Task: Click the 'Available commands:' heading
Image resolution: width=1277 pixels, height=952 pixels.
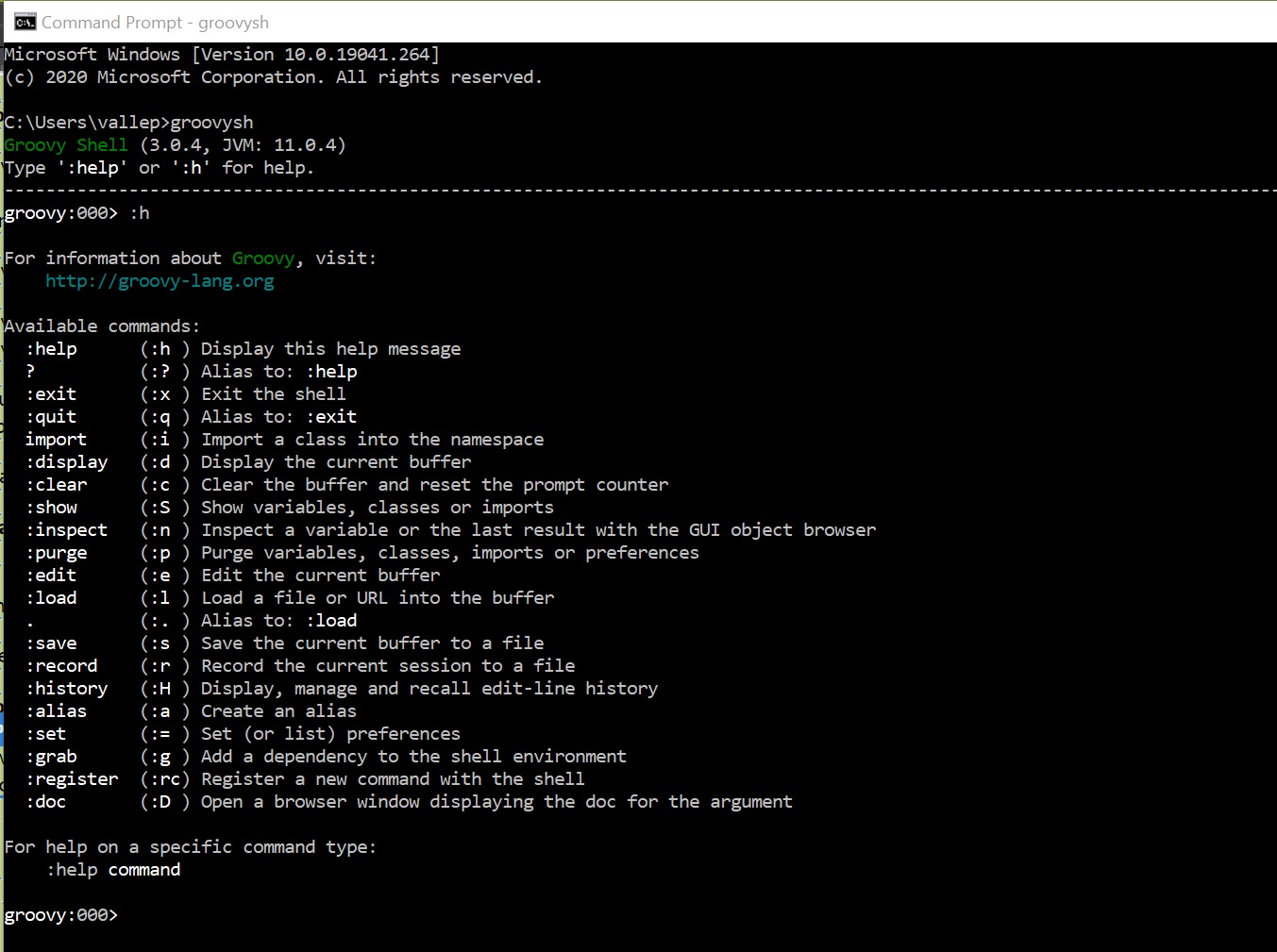Action: click(102, 326)
